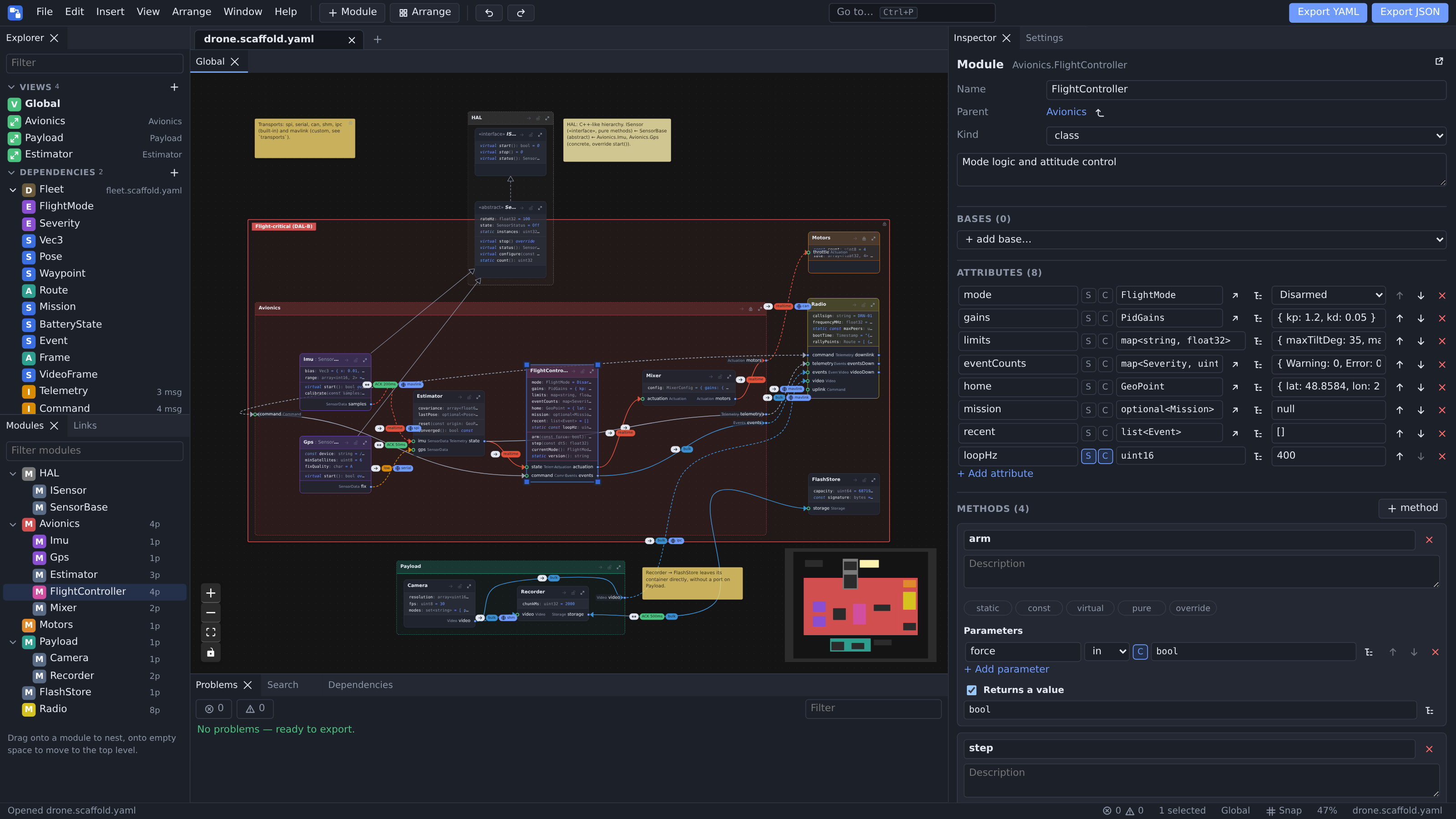Open the mode default value dropdown Disarmed
This screenshot has width=1456, height=819.
click(1328, 295)
